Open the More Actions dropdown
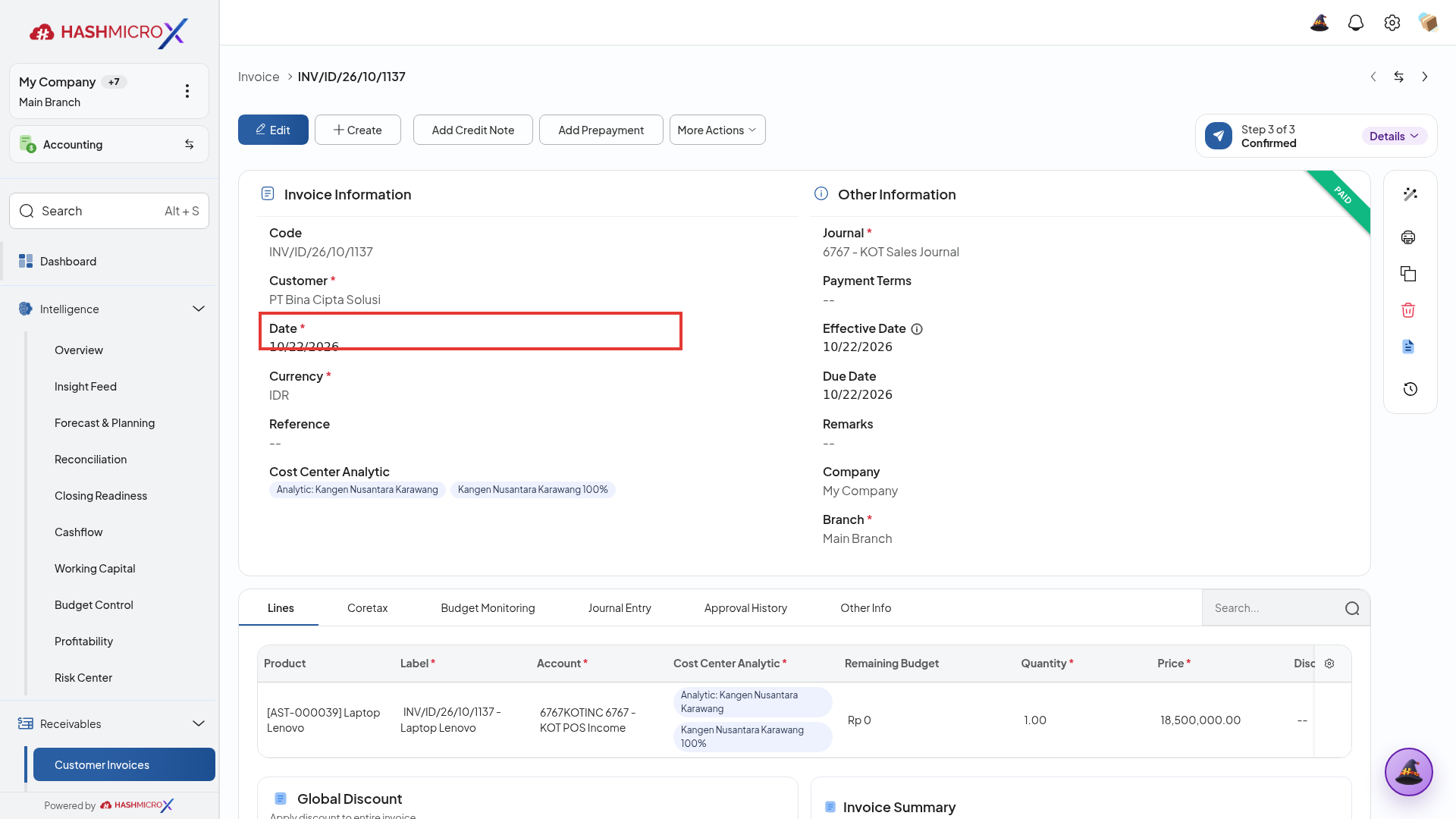 (x=717, y=130)
